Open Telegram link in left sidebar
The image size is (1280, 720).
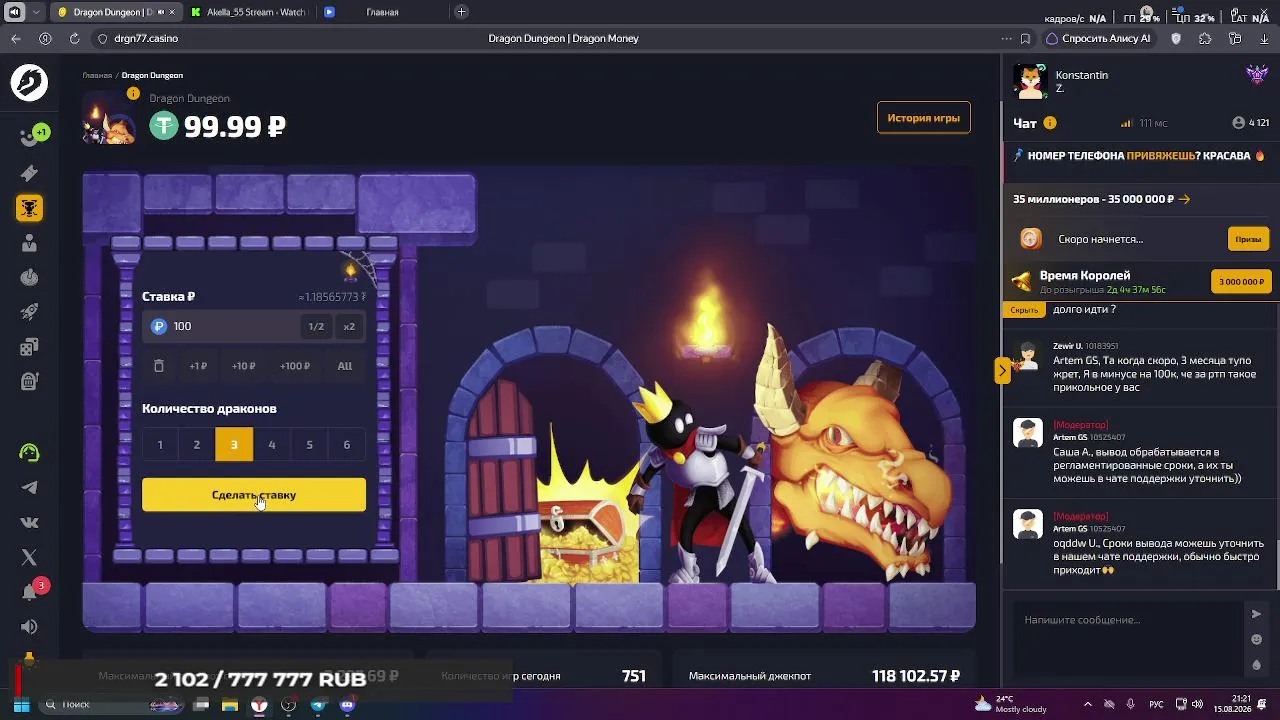pyautogui.click(x=29, y=488)
